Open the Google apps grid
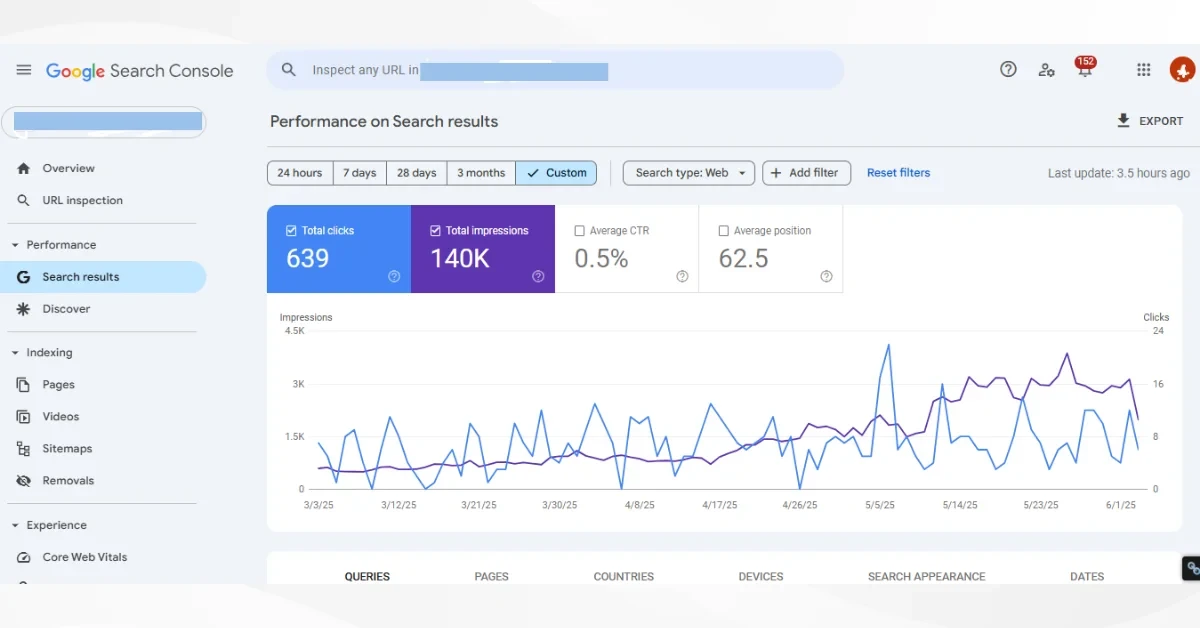Image resolution: width=1200 pixels, height=628 pixels. [x=1144, y=70]
